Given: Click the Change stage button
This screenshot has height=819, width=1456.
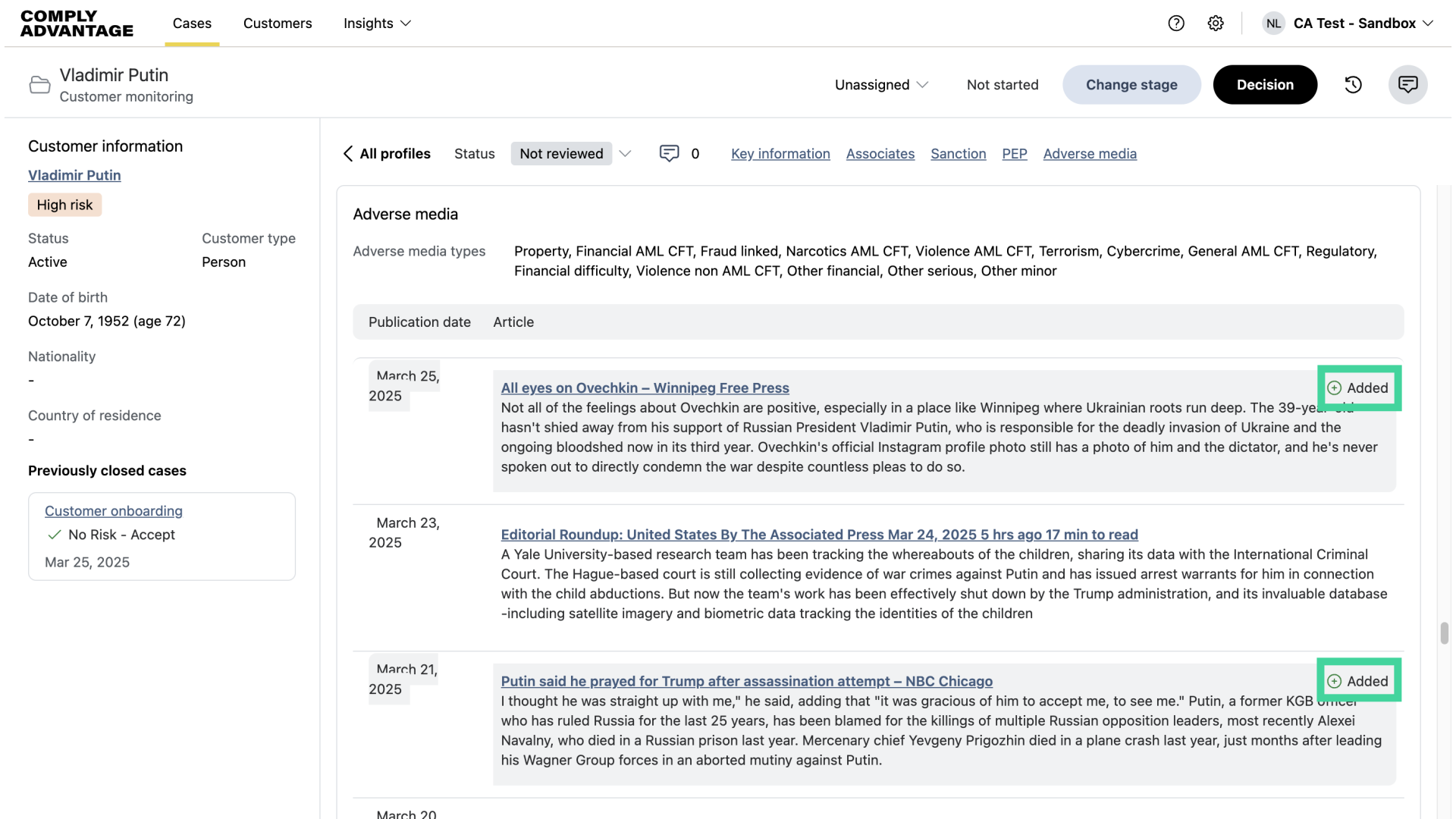Looking at the screenshot, I should (x=1131, y=85).
